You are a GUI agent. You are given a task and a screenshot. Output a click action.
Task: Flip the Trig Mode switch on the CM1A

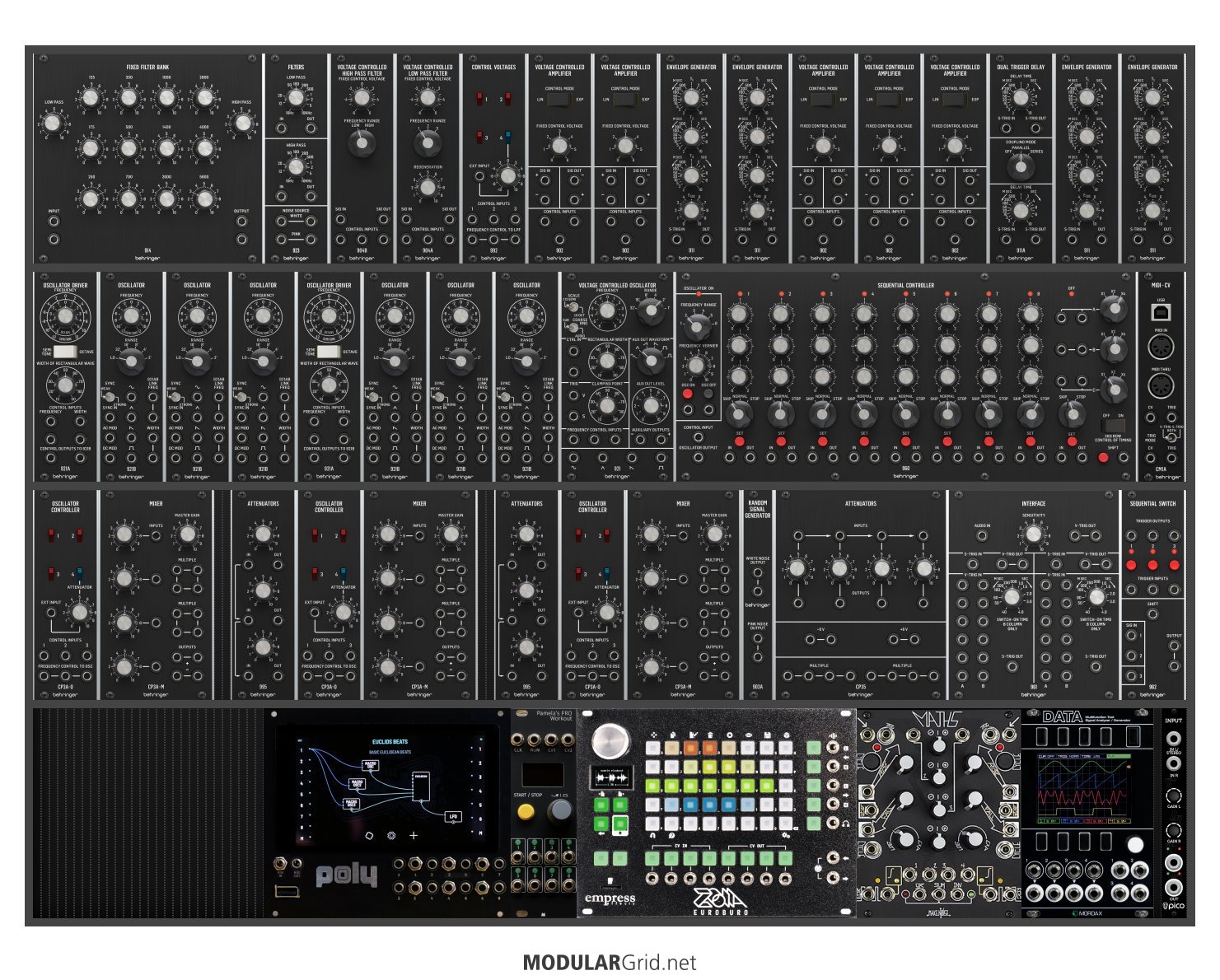pyautogui.click(x=1172, y=437)
